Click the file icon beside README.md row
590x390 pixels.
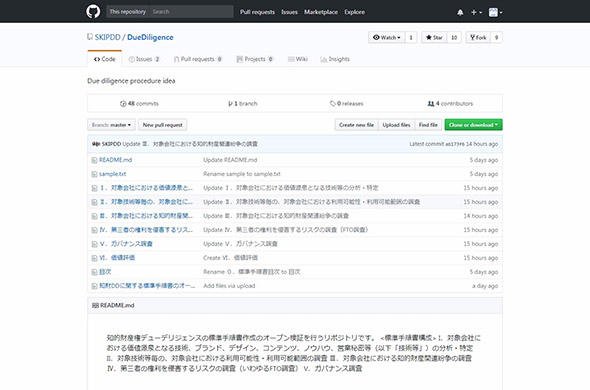point(94,160)
